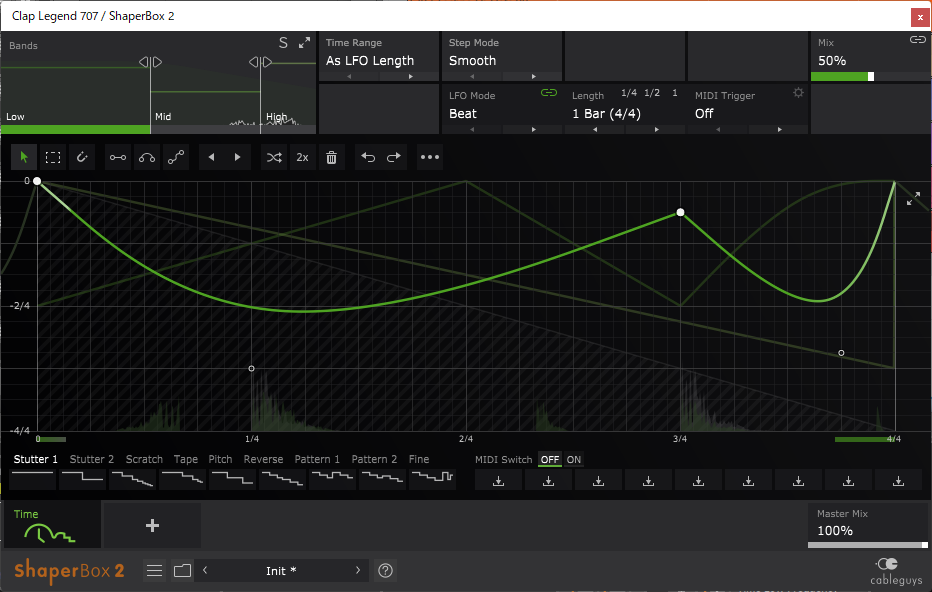Click the Mix link icon

(918, 40)
